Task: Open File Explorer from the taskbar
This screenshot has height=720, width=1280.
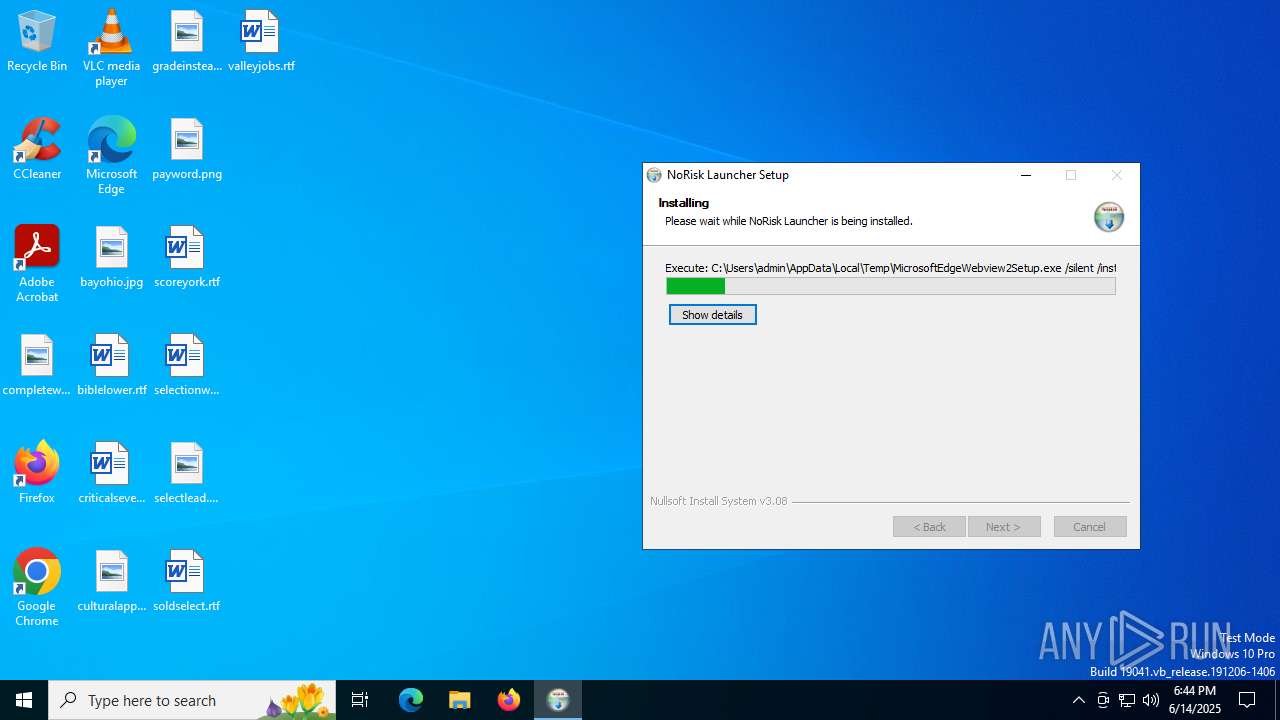Action: click(x=460, y=700)
